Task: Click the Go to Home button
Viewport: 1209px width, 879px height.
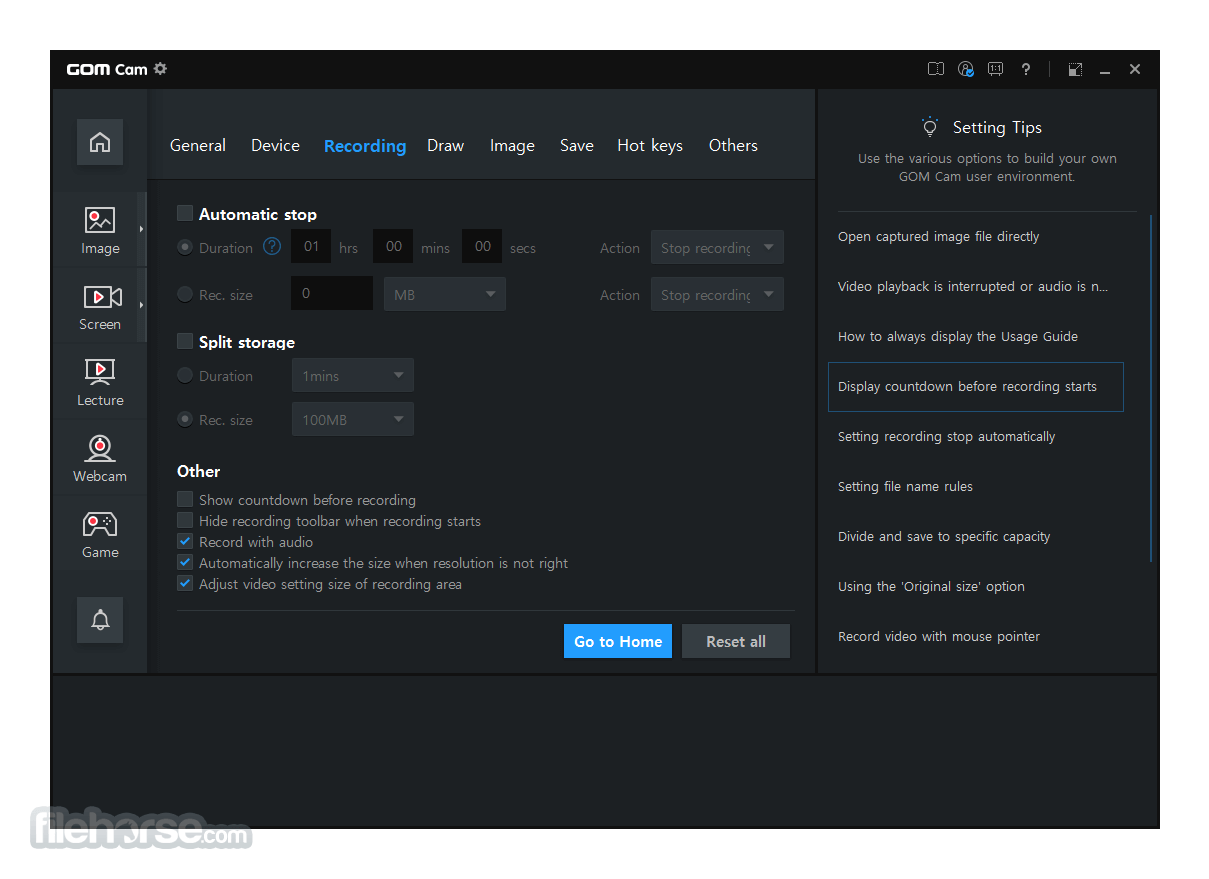Action: [x=618, y=641]
